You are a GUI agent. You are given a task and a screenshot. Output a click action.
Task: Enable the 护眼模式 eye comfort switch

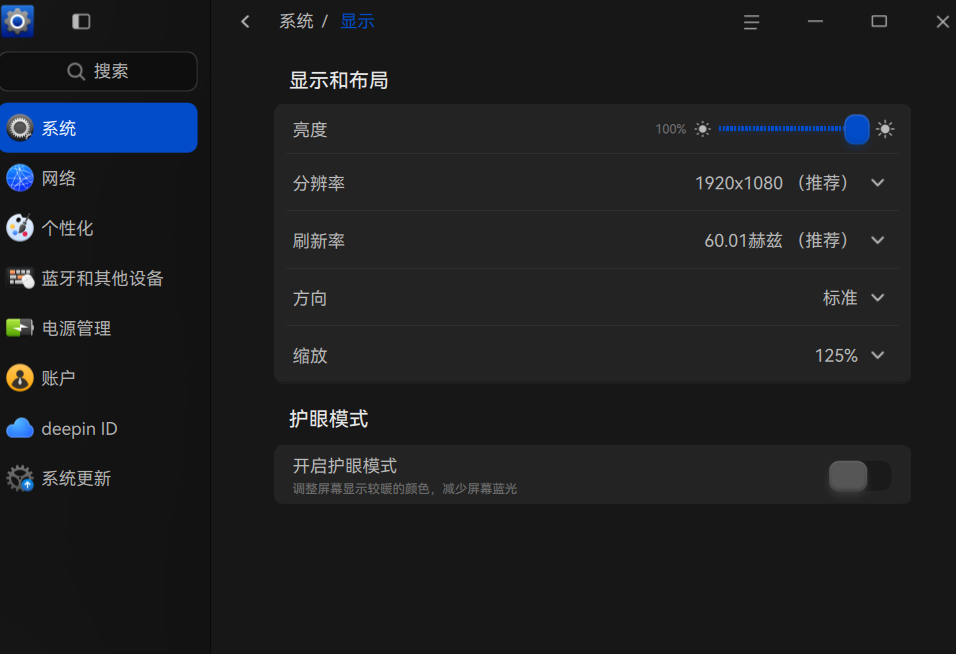tap(860, 476)
